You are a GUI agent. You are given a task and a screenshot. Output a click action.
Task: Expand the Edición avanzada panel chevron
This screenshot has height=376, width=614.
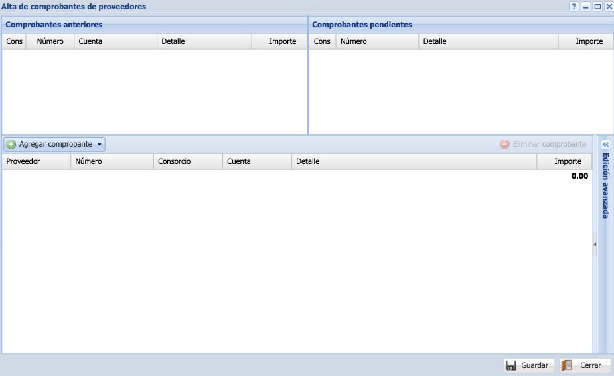pyautogui.click(x=605, y=145)
